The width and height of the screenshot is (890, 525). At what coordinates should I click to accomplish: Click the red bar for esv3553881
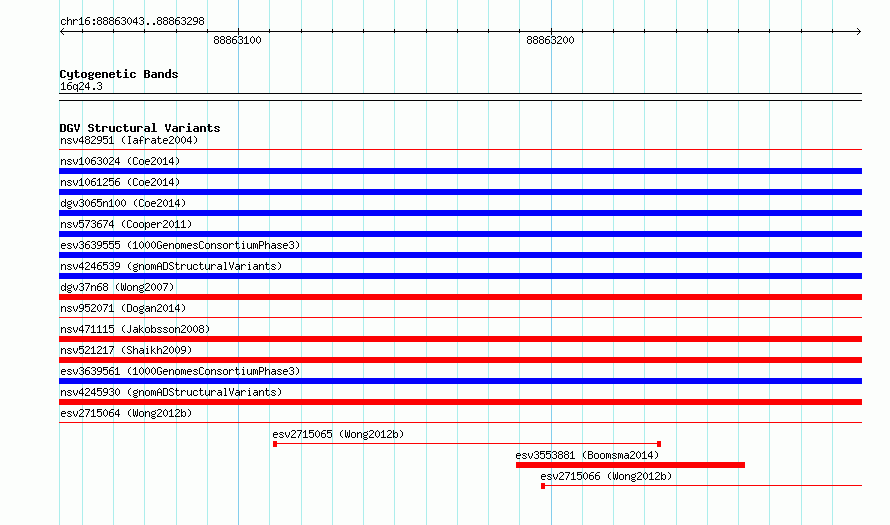(630, 465)
